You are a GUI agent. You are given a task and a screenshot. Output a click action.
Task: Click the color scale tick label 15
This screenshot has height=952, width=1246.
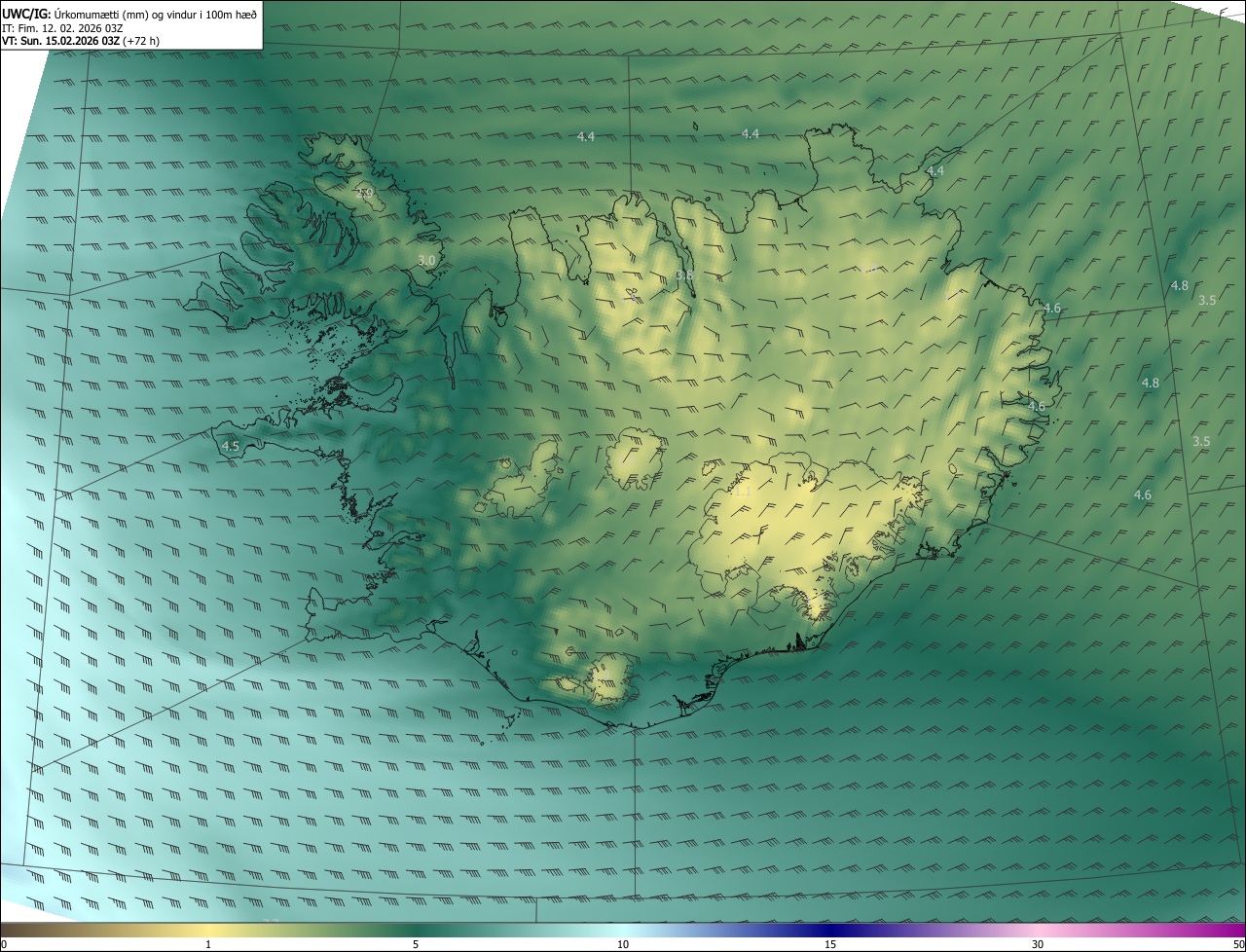(830, 944)
